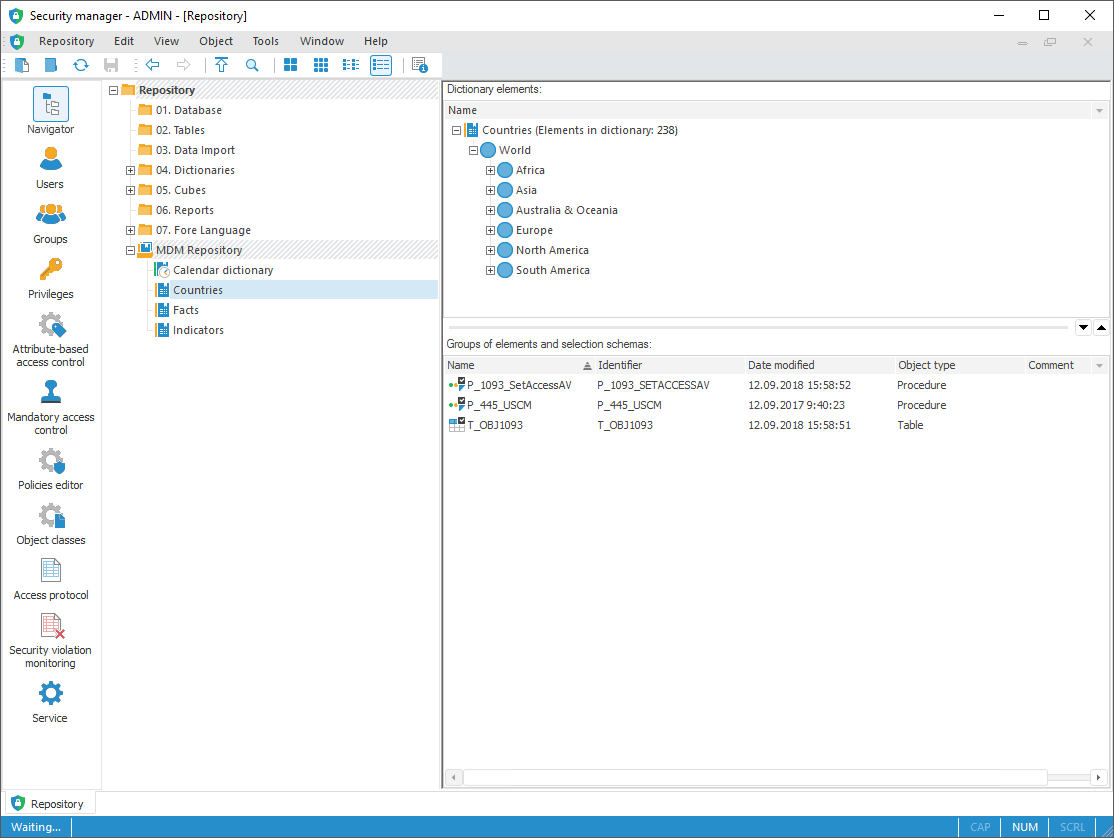The width and height of the screenshot is (1114, 838).
Task: Open the Access protocol section
Action: pos(50,577)
